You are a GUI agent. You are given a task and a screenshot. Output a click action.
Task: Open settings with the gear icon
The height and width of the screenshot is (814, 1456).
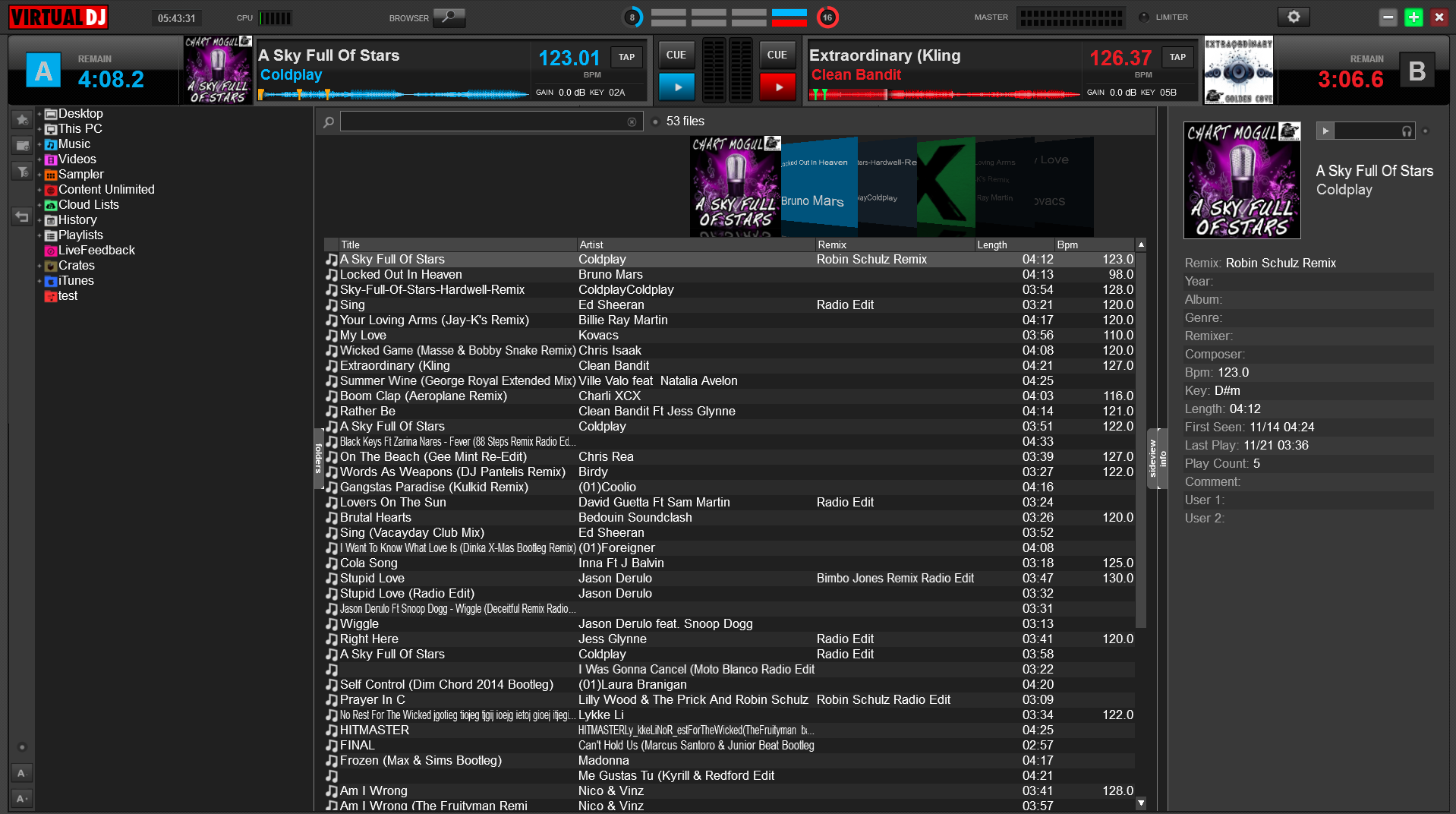[x=1294, y=17]
